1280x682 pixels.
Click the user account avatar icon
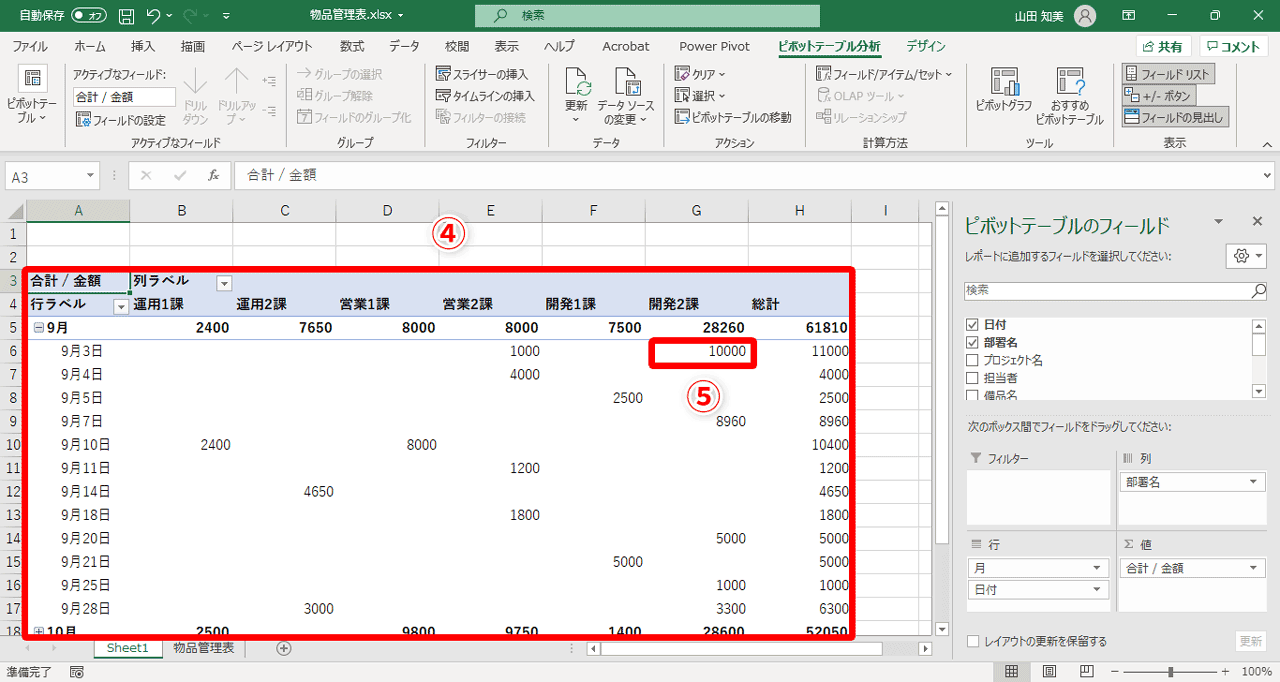[1084, 16]
